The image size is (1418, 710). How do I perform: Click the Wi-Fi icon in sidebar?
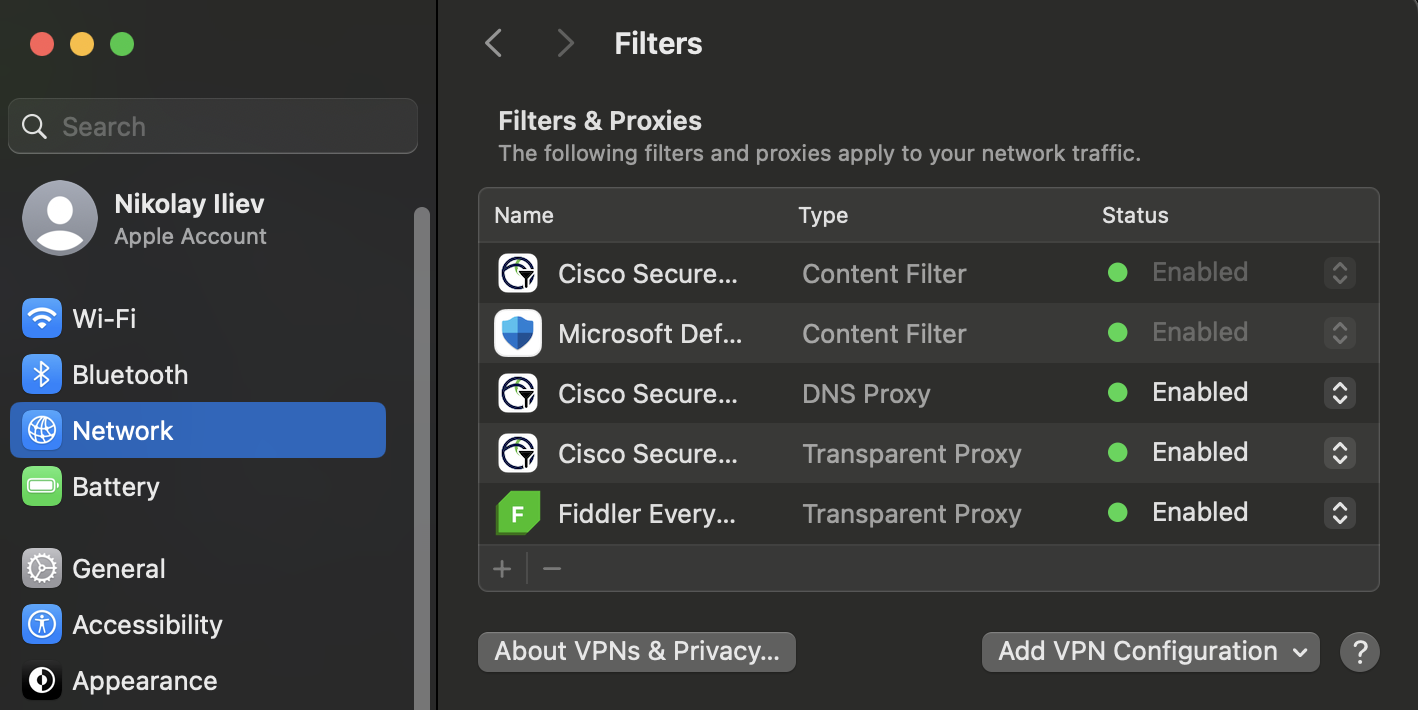tap(42, 319)
